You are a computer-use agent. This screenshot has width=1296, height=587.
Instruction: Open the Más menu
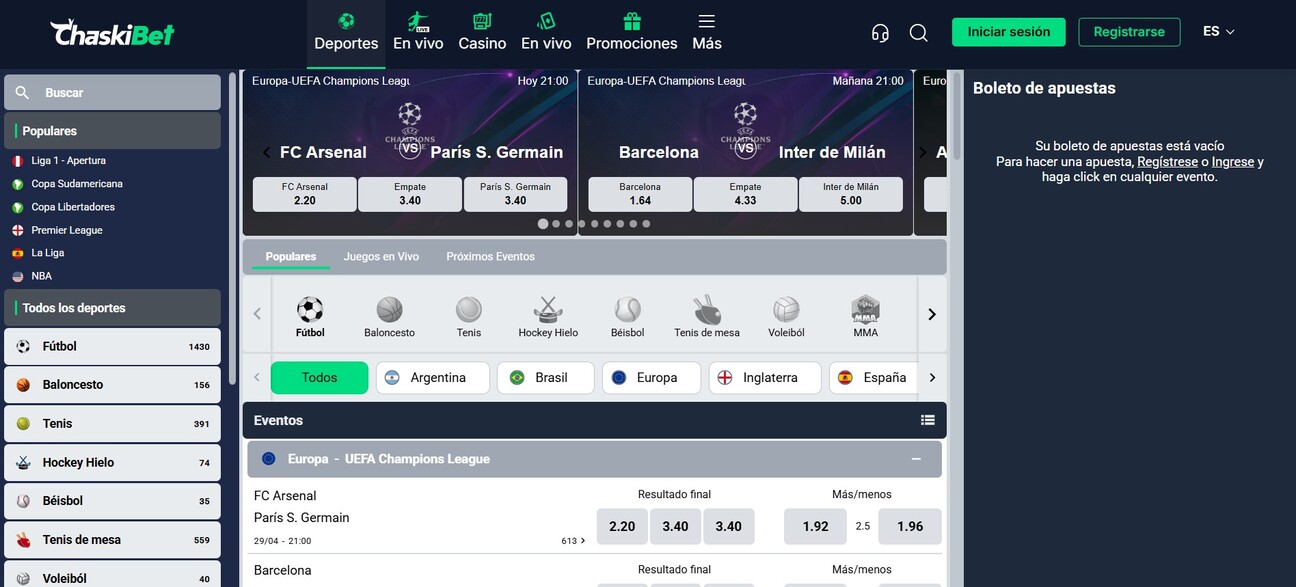[707, 32]
